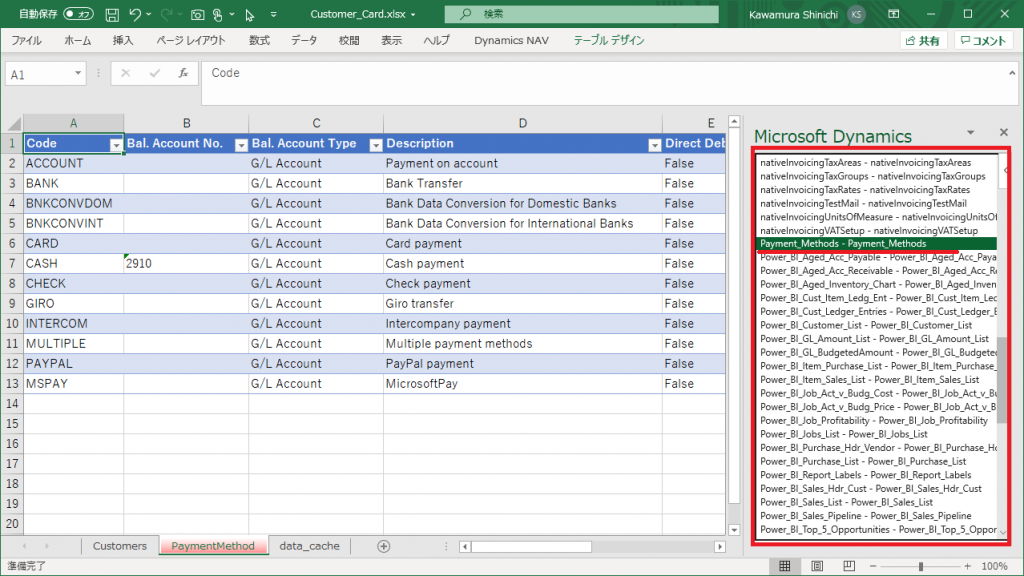The width and height of the screenshot is (1024, 576).
Task: Click the zoom out minus button
Action: tap(873, 566)
